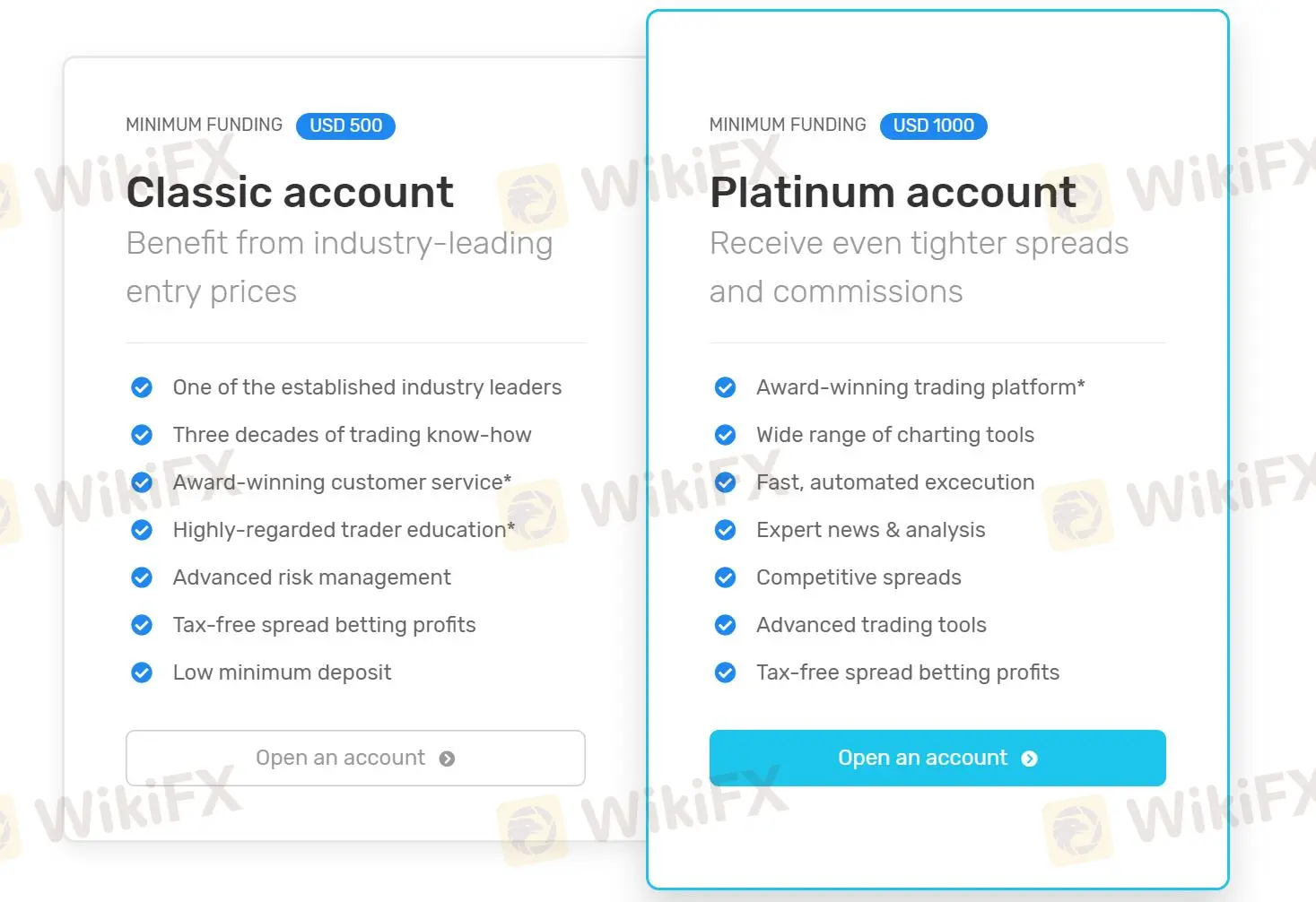Viewport: 1316px width, 902px height.
Task: Click checkmark next to Low minimum deposit
Action: pyautogui.click(x=142, y=672)
